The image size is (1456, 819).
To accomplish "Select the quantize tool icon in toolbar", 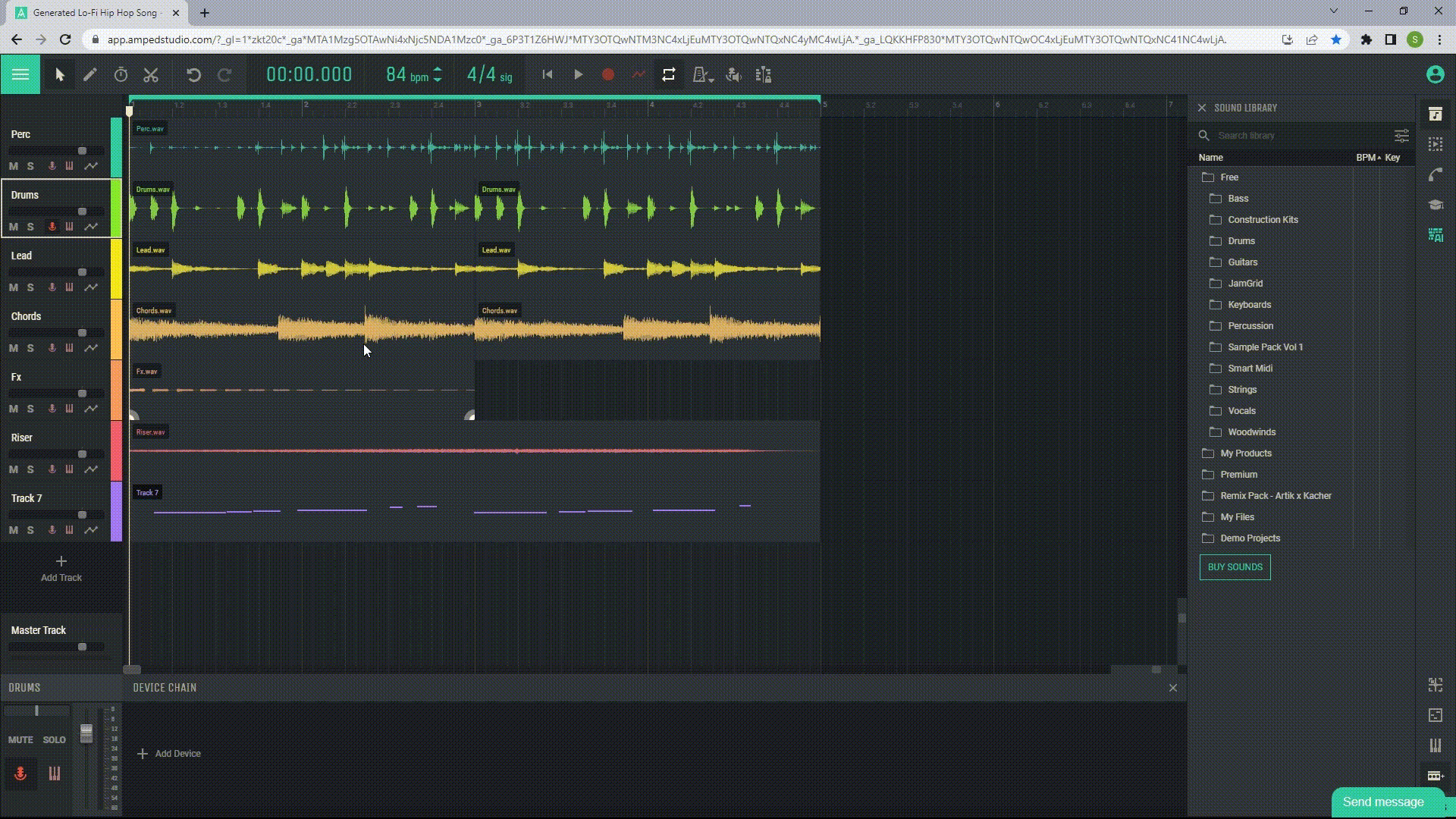I will (x=763, y=75).
